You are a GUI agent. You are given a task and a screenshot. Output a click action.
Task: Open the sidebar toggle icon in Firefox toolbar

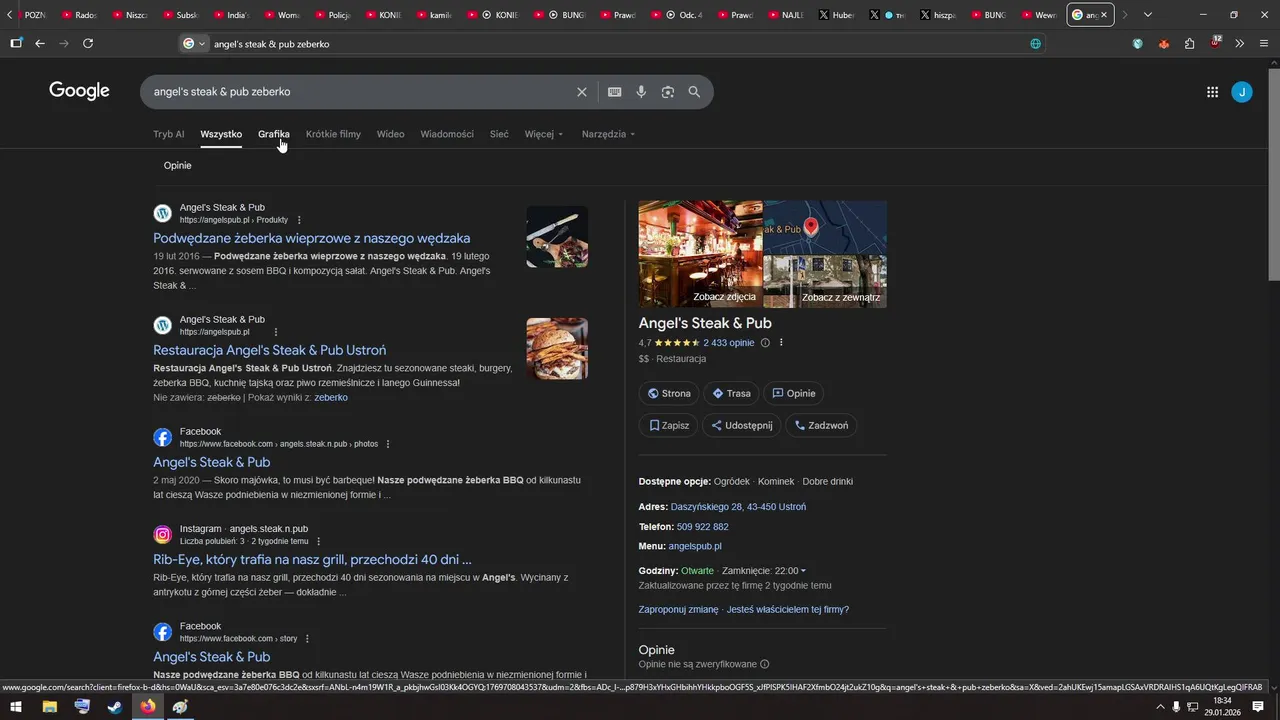[16, 44]
